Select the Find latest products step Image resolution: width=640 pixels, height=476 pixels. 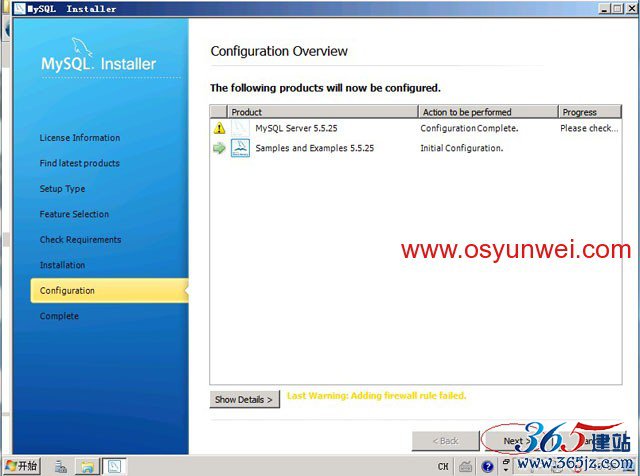(x=80, y=163)
